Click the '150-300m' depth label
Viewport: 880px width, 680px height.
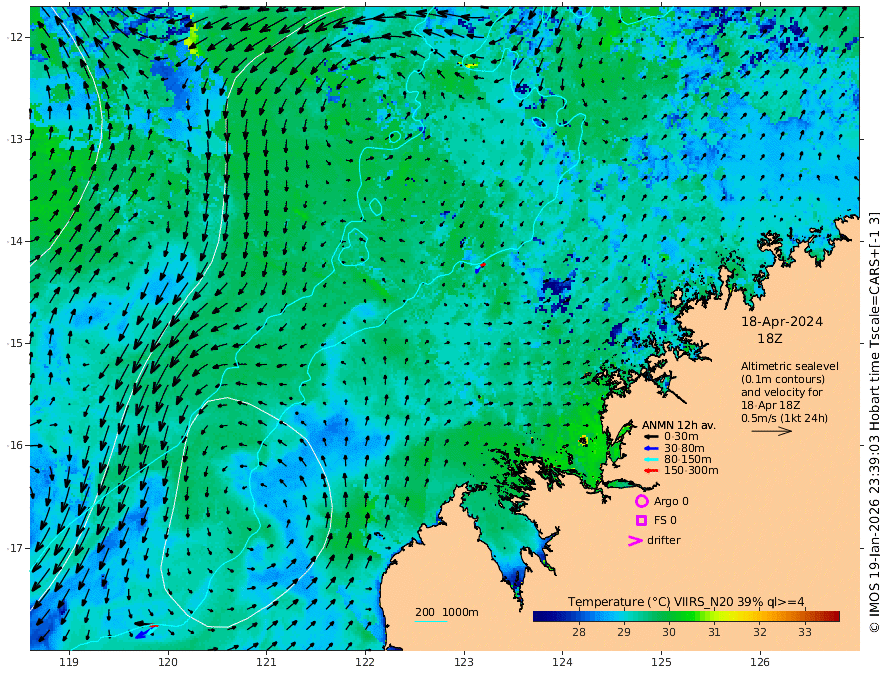[x=691, y=471]
